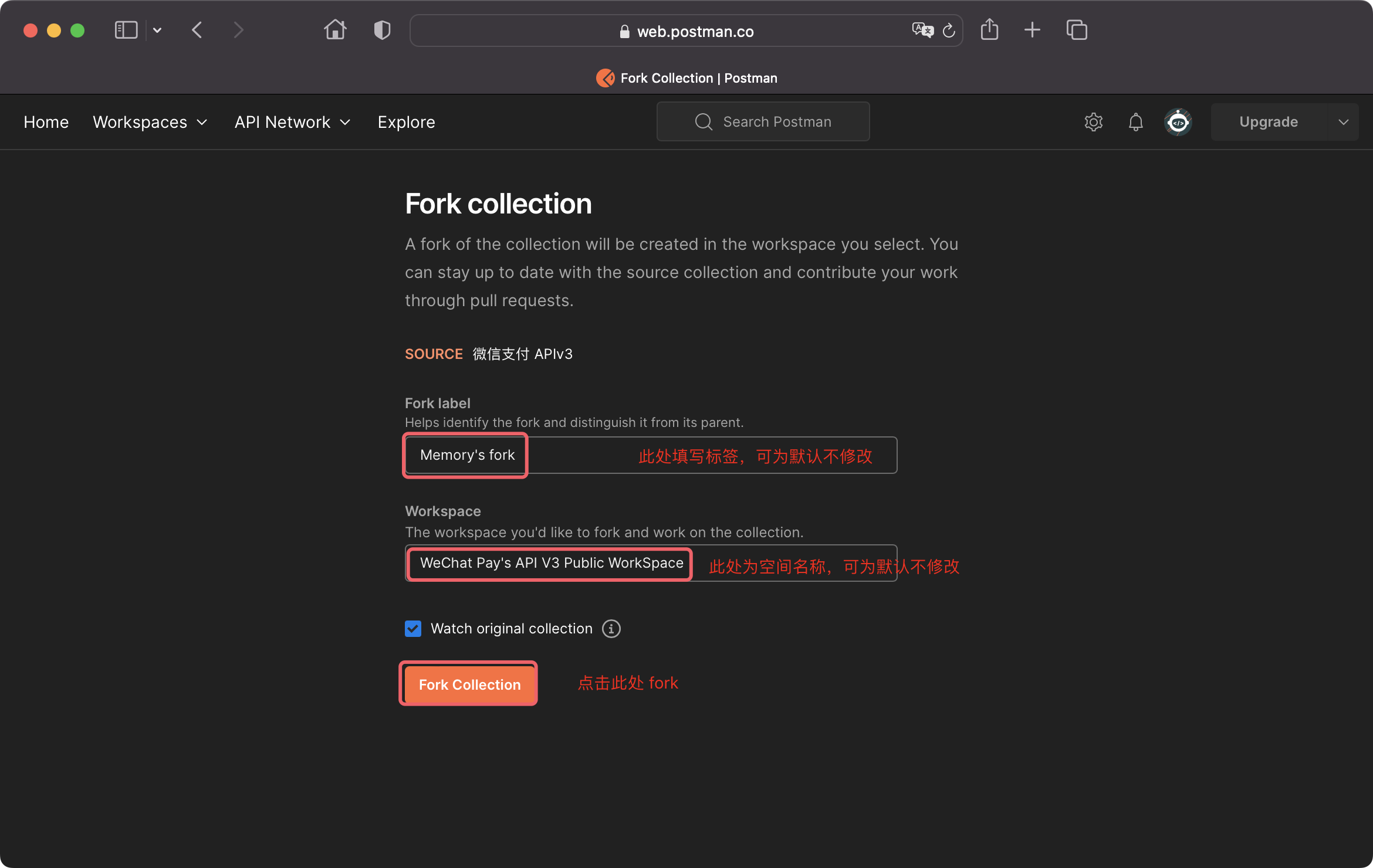Image resolution: width=1373 pixels, height=868 pixels.
Task: Show the tab overview icon
Action: point(1077,30)
